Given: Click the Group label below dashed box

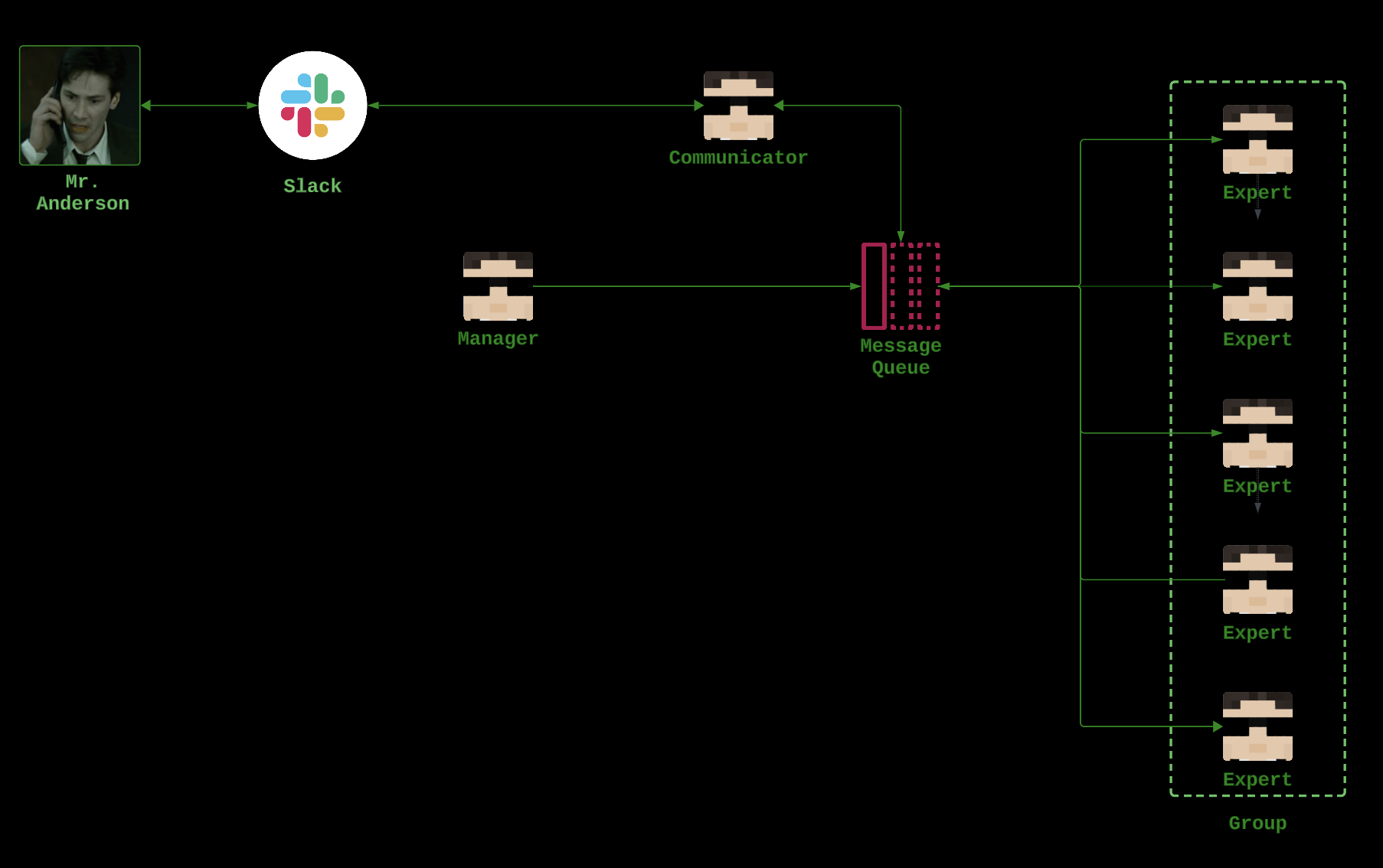Looking at the screenshot, I should (1257, 824).
